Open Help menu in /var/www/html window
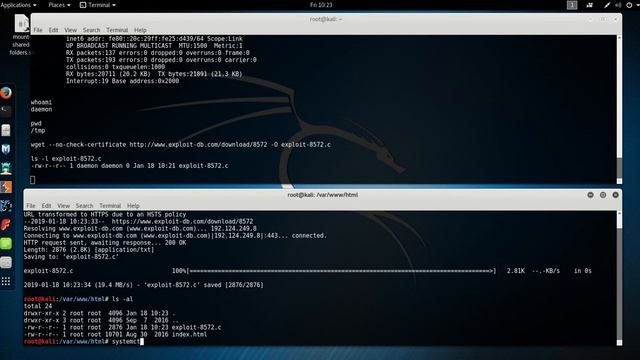The height and width of the screenshot is (360, 640). [133, 206]
